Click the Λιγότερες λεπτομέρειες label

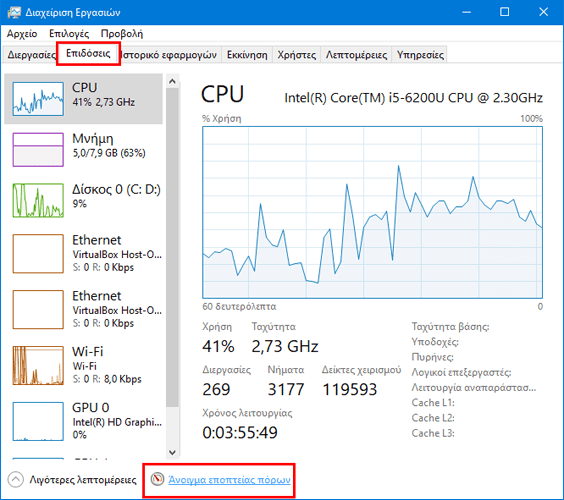(x=83, y=480)
